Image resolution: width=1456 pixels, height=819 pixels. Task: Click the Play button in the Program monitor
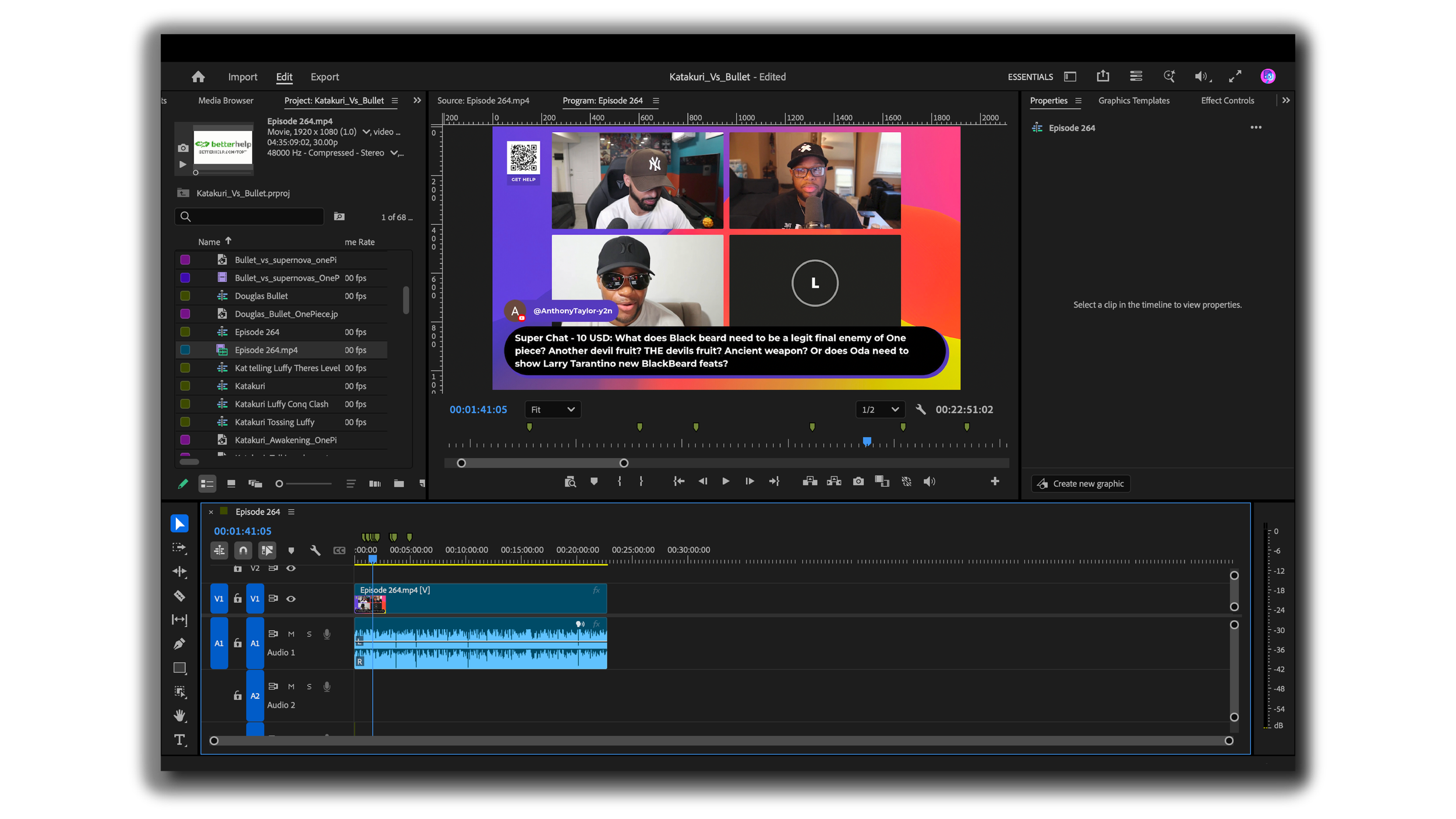(x=725, y=481)
